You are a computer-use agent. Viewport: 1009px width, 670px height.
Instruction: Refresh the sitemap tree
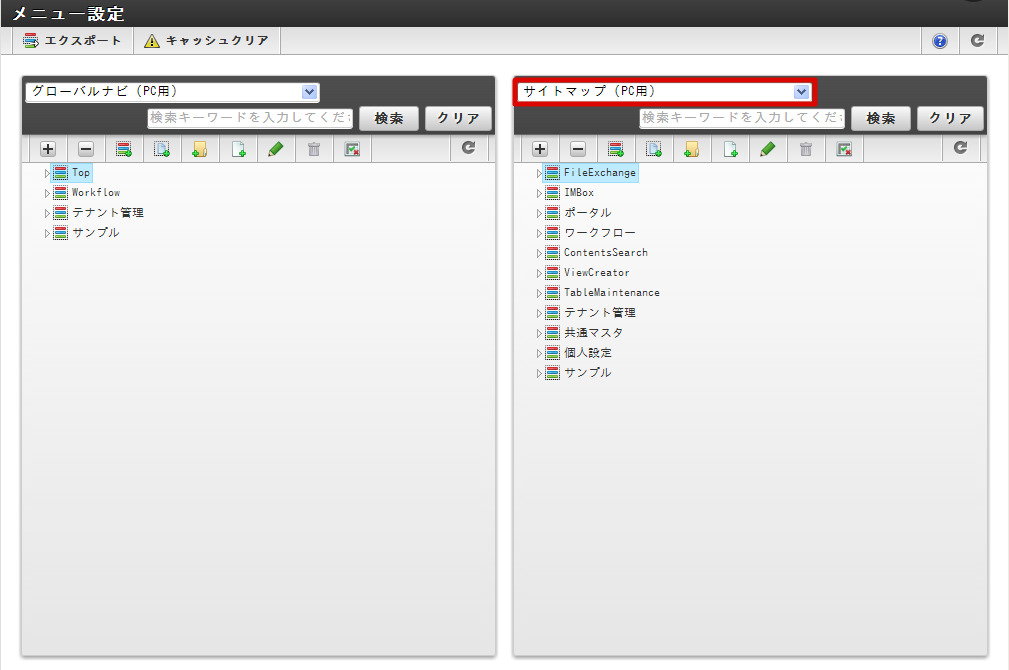point(960,148)
